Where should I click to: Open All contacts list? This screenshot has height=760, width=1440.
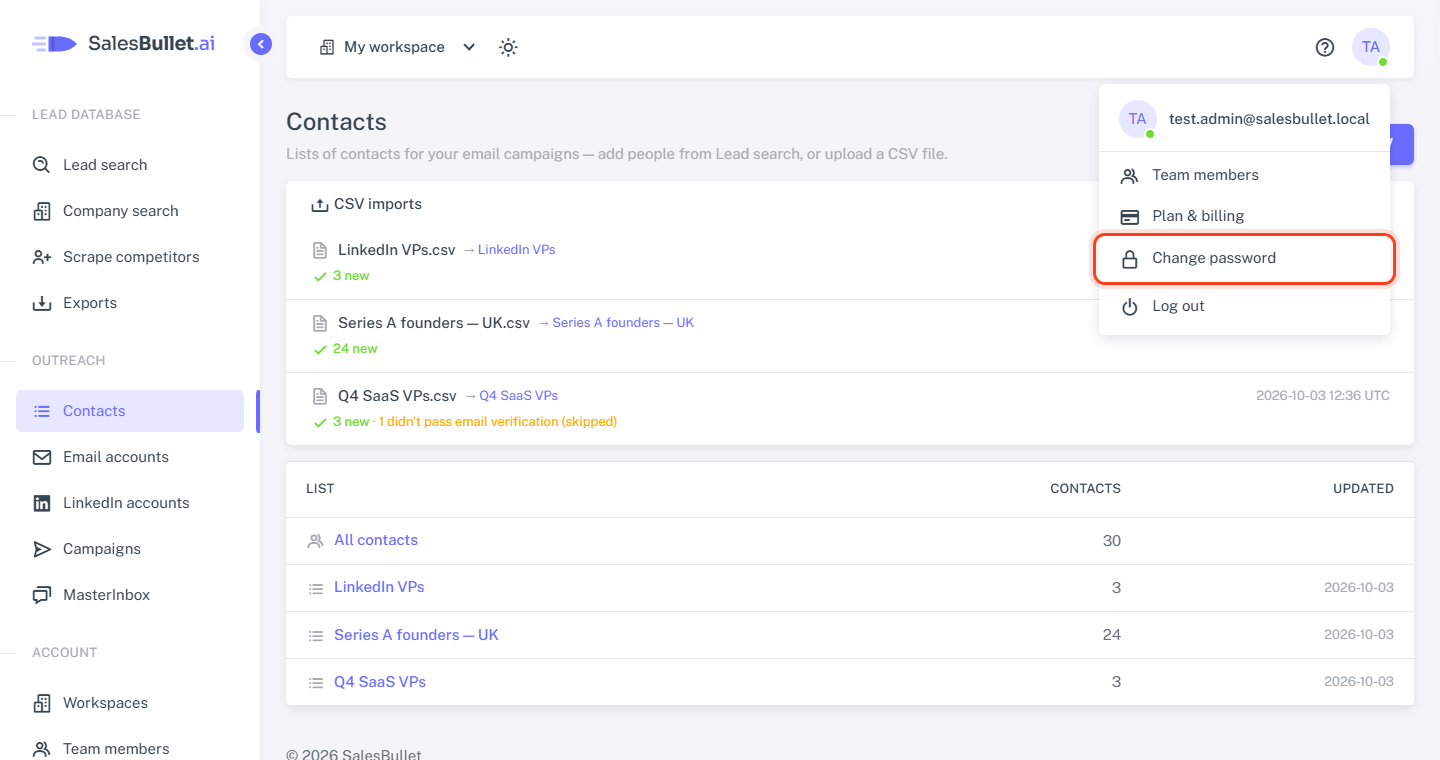click(376, 540)
